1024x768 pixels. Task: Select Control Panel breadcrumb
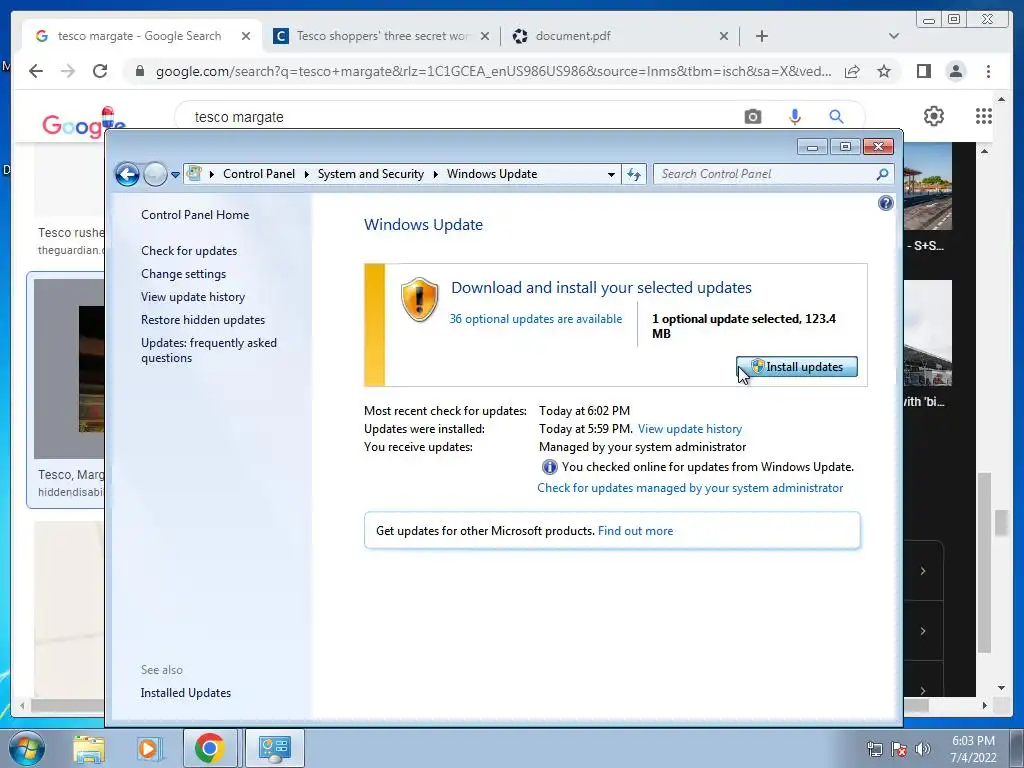[x=259, y=174]
